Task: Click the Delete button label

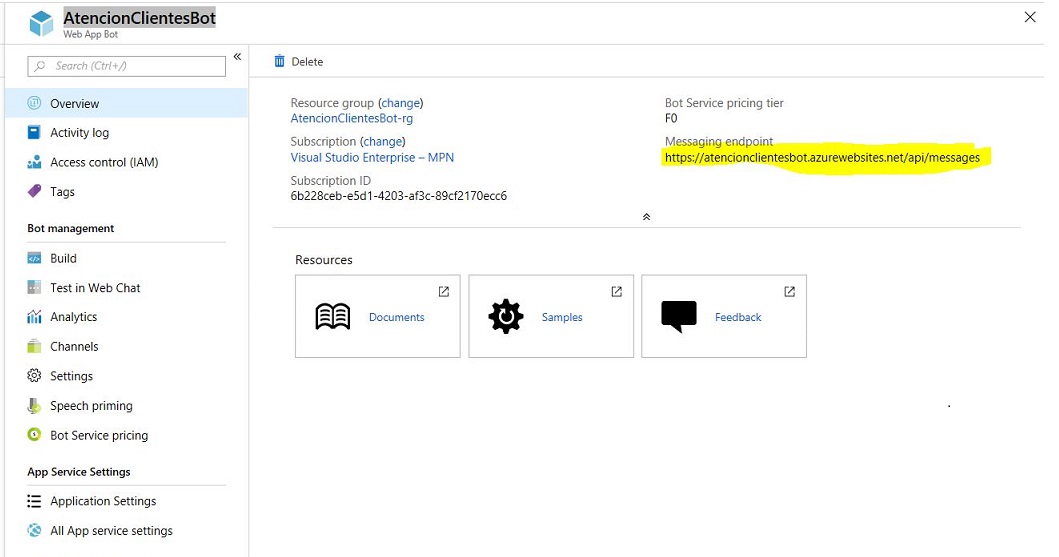Action: coord(307,61)
